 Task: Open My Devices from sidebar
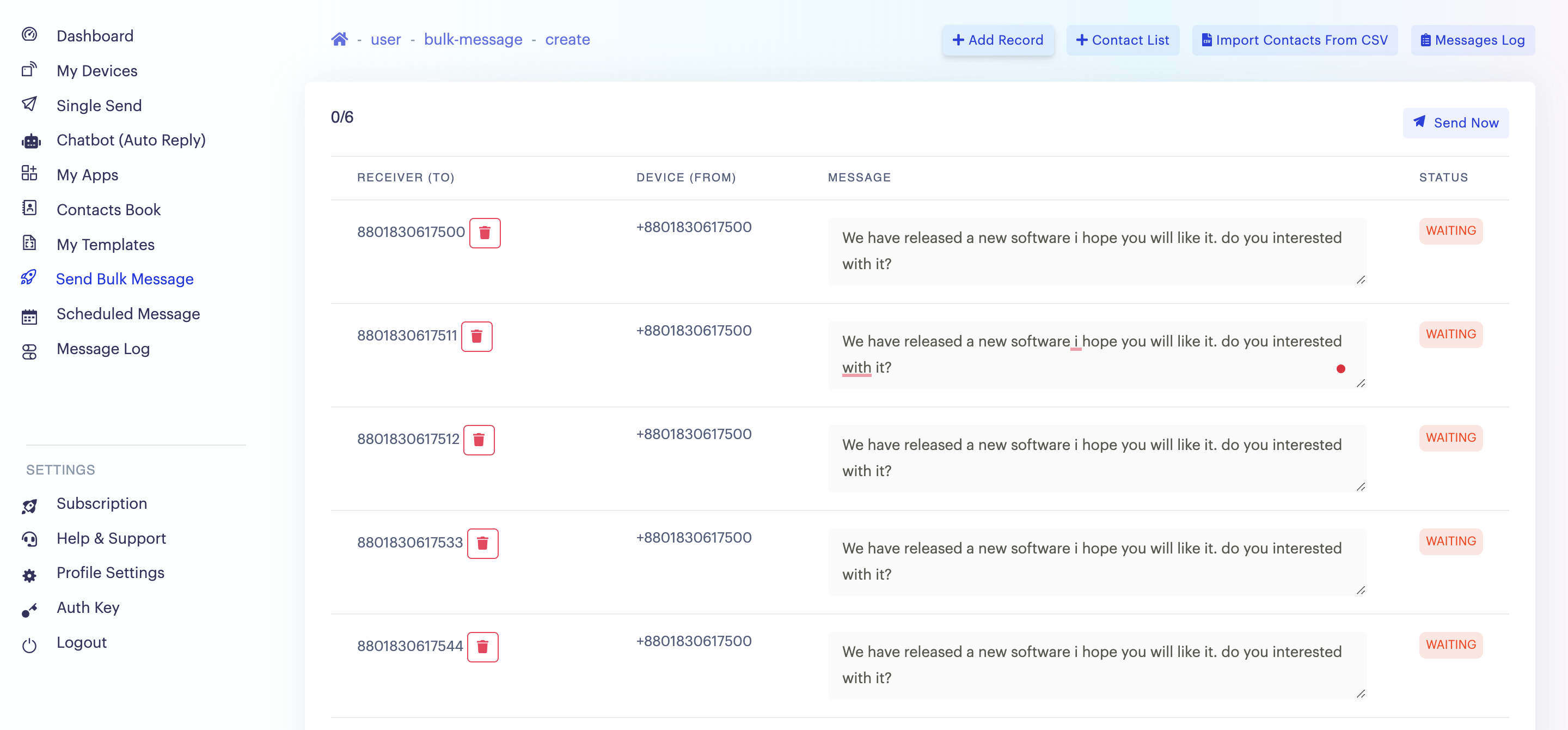click(x=97, y=71)
